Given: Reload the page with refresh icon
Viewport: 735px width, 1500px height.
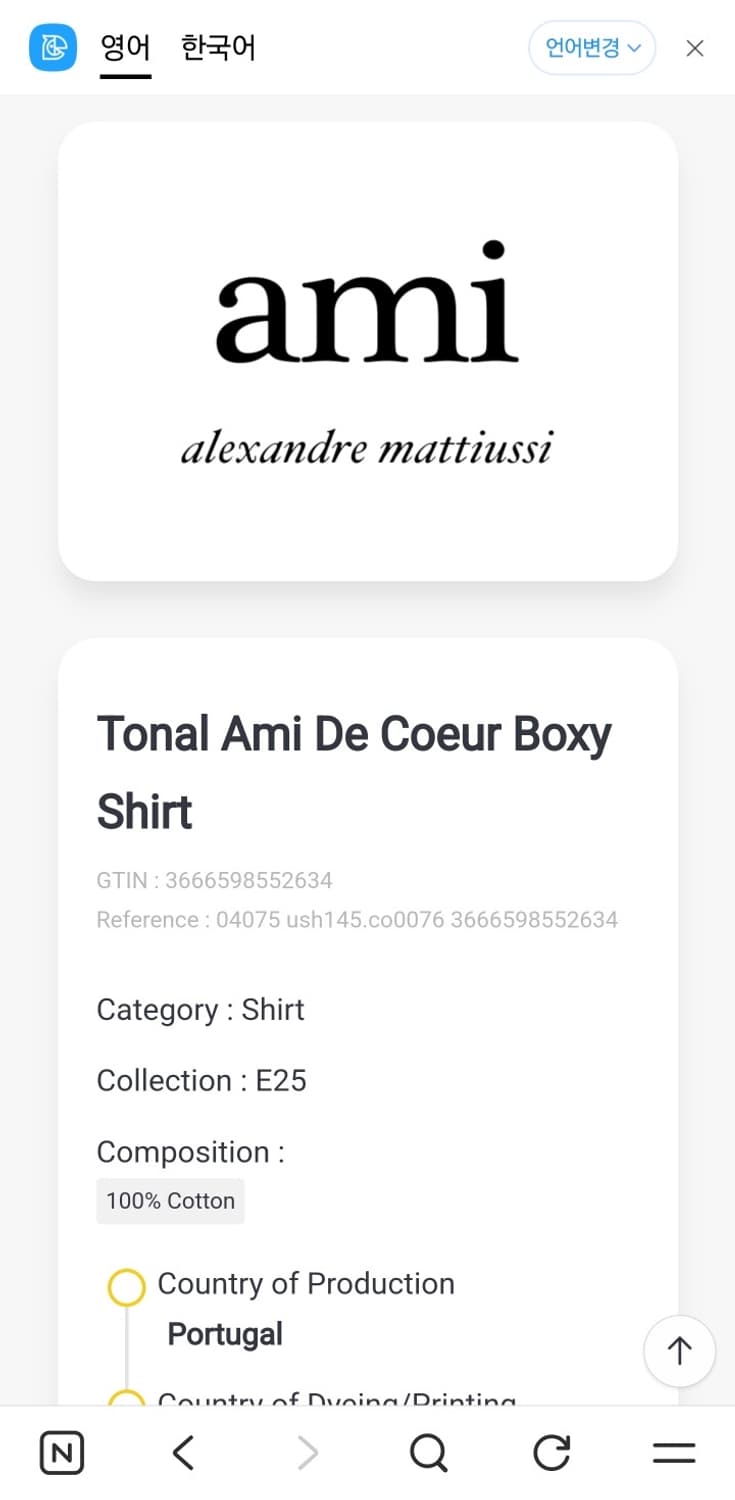Looking at the screenshot, I should (x=551, y=1453).
